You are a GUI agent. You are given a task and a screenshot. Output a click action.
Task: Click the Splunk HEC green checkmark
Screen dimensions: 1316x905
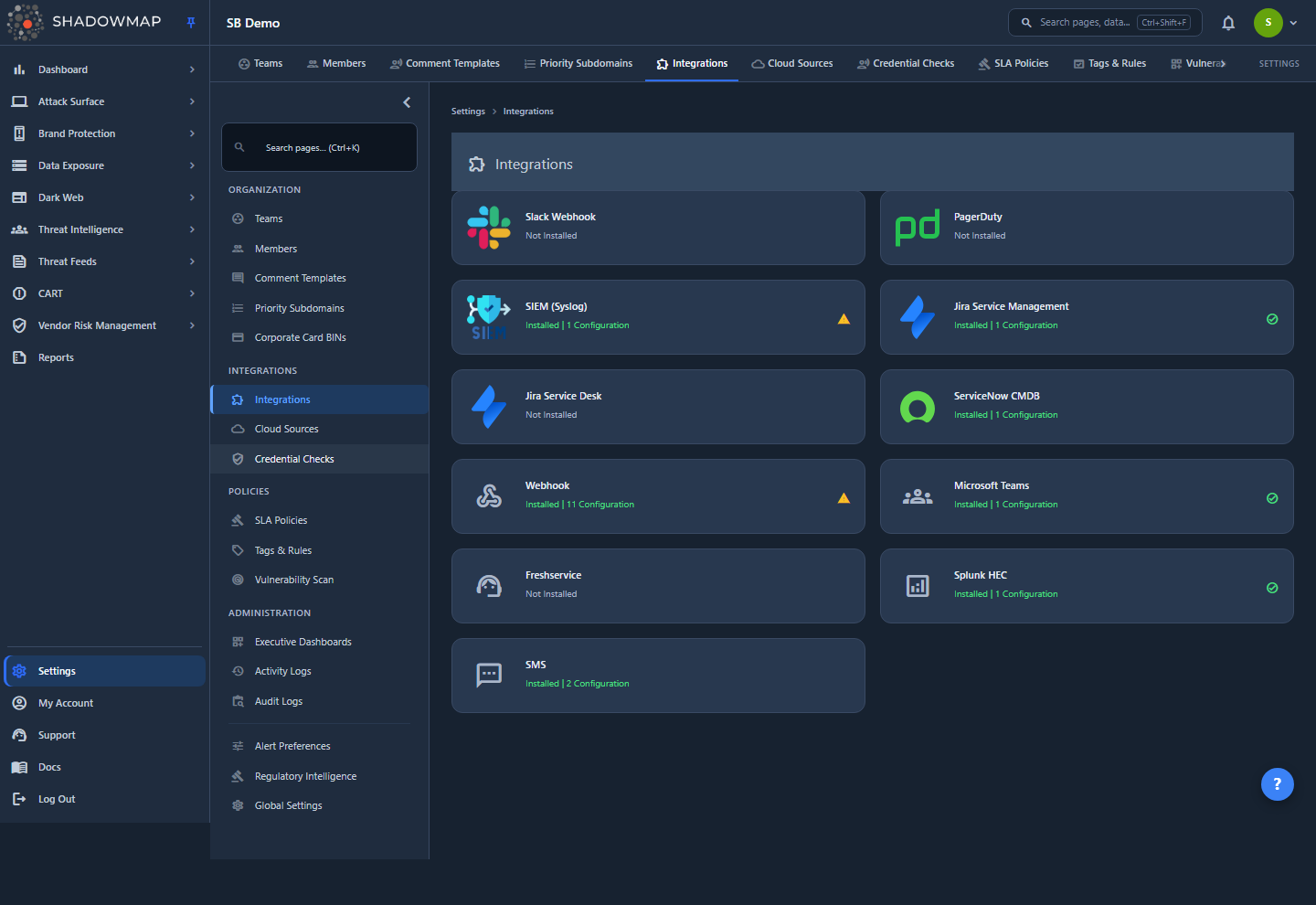(1272, 588)
